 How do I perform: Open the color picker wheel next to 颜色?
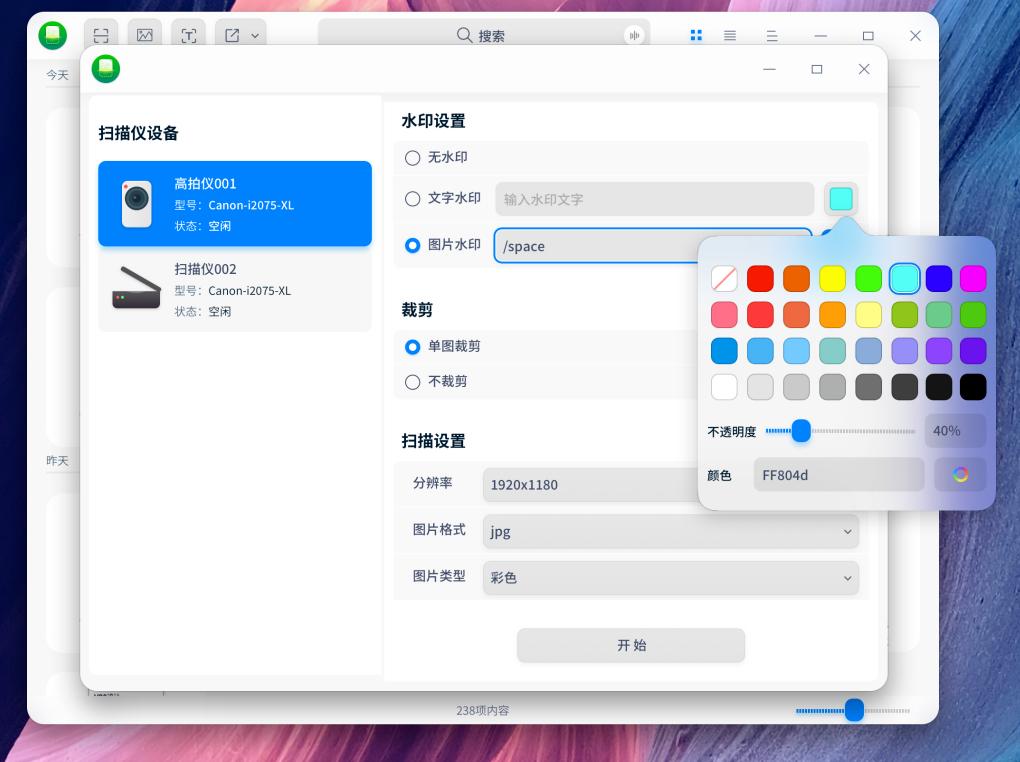[x=959, y=474]
